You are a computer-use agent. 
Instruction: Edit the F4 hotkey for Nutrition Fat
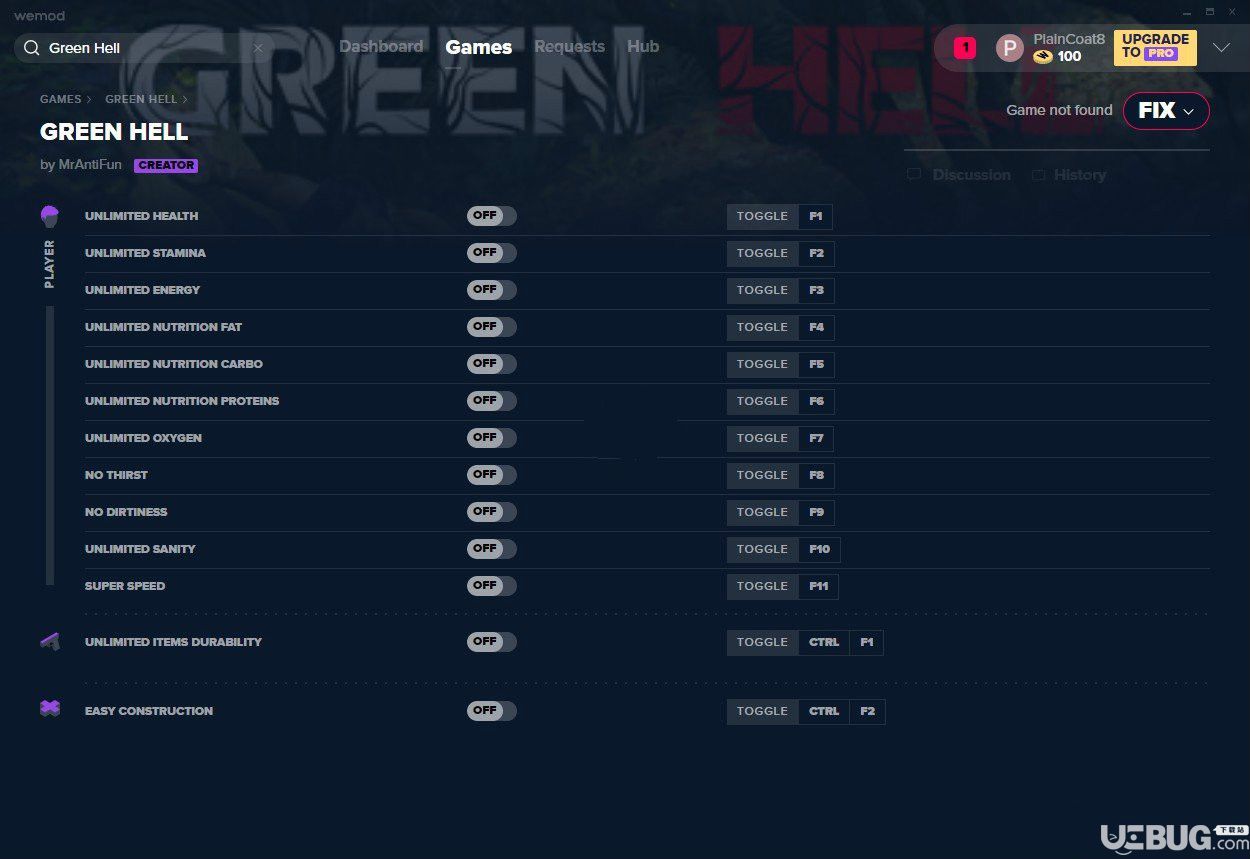[817, 327]
